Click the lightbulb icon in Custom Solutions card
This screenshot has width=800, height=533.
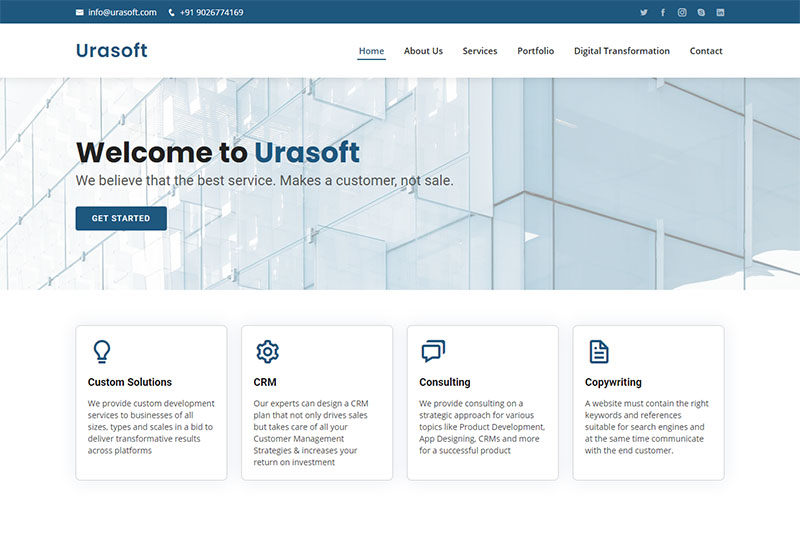[102, 351]
